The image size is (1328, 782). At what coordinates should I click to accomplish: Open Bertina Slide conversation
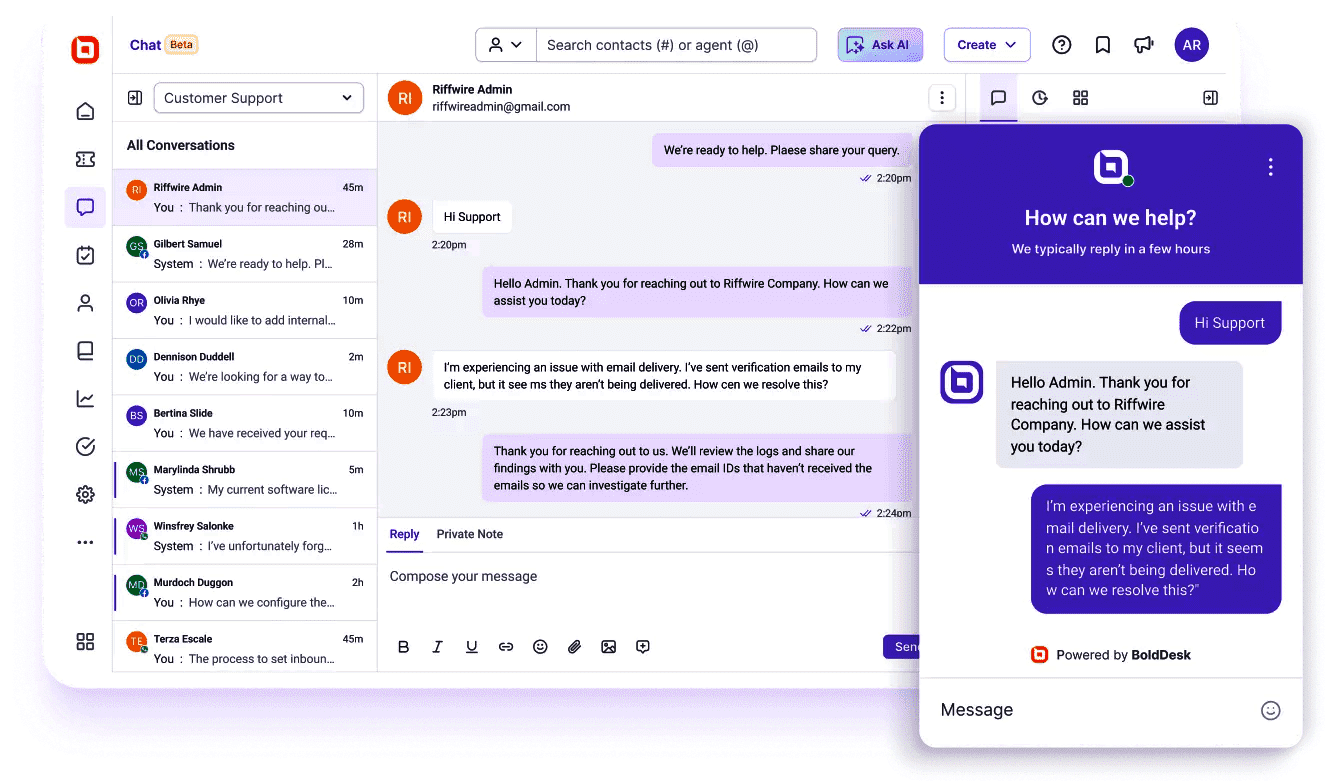[245, 423]
